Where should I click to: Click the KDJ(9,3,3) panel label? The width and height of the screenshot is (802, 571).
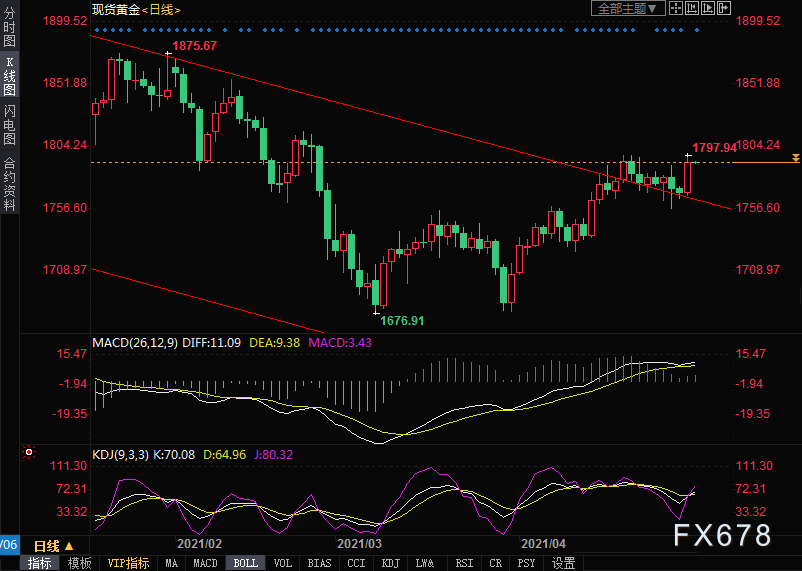coord(121,454)
